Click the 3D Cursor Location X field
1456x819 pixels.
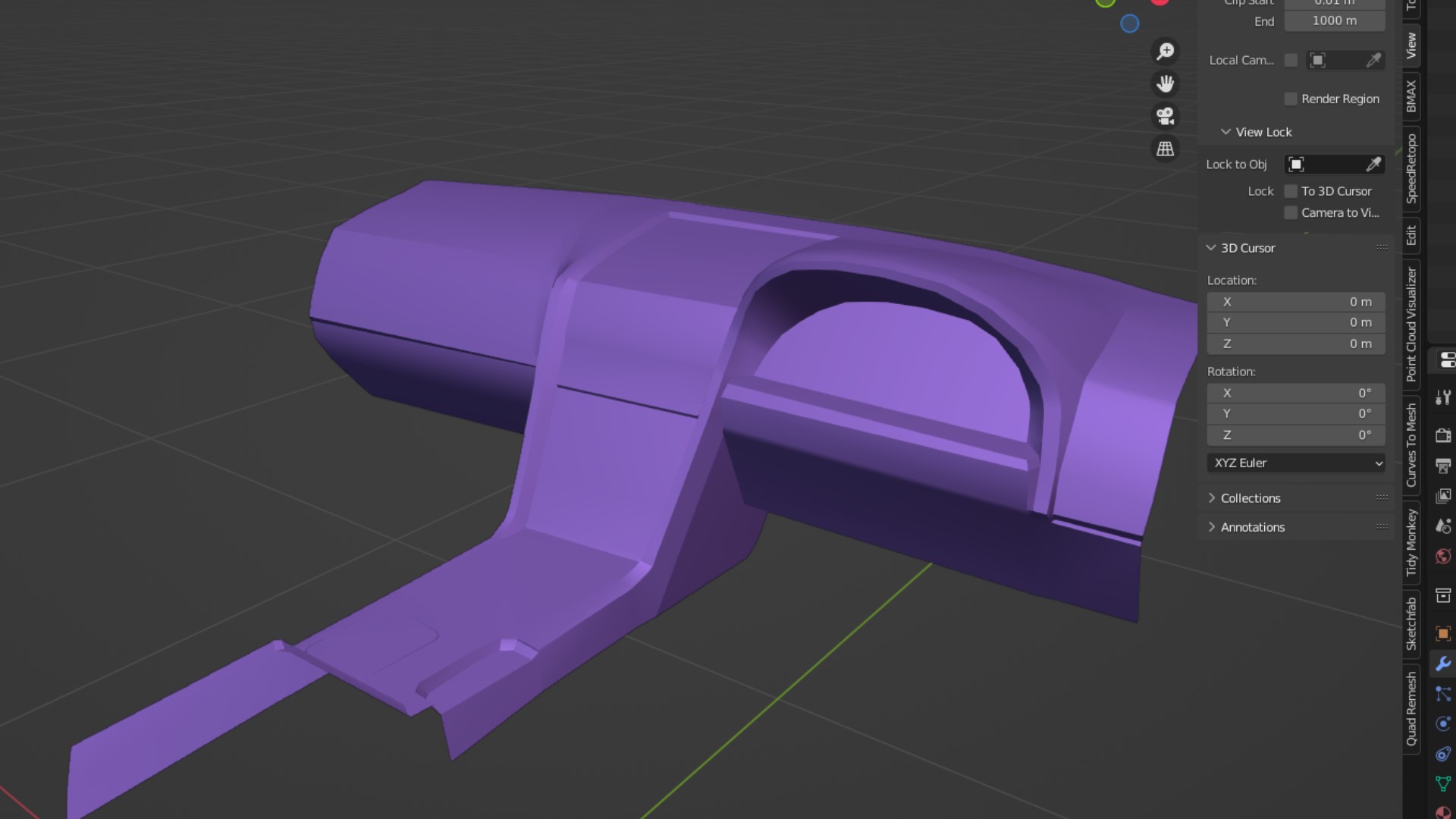[1295, 302]
